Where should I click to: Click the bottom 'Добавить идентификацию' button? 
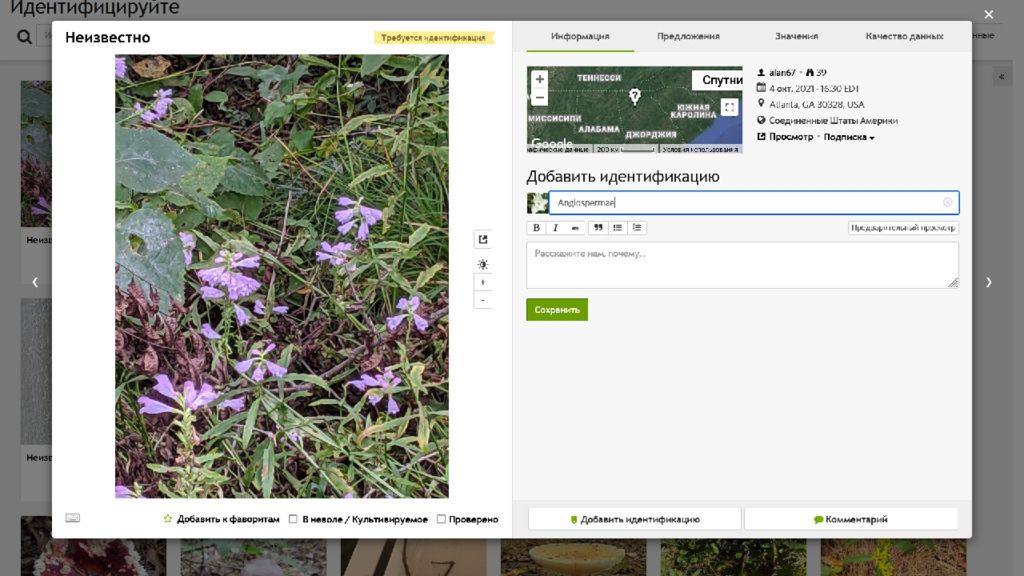pyautogui.click(x=634, y=519)
